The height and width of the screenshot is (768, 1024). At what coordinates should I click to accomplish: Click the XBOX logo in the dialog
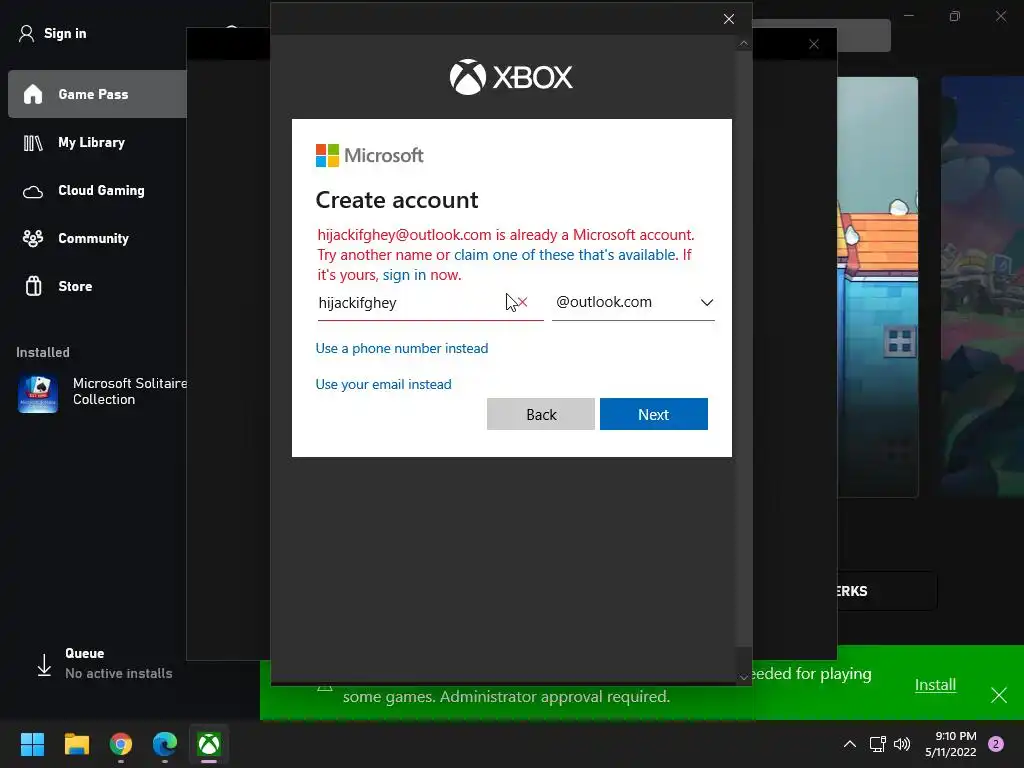pyautogui.click(x=511, y=77)
